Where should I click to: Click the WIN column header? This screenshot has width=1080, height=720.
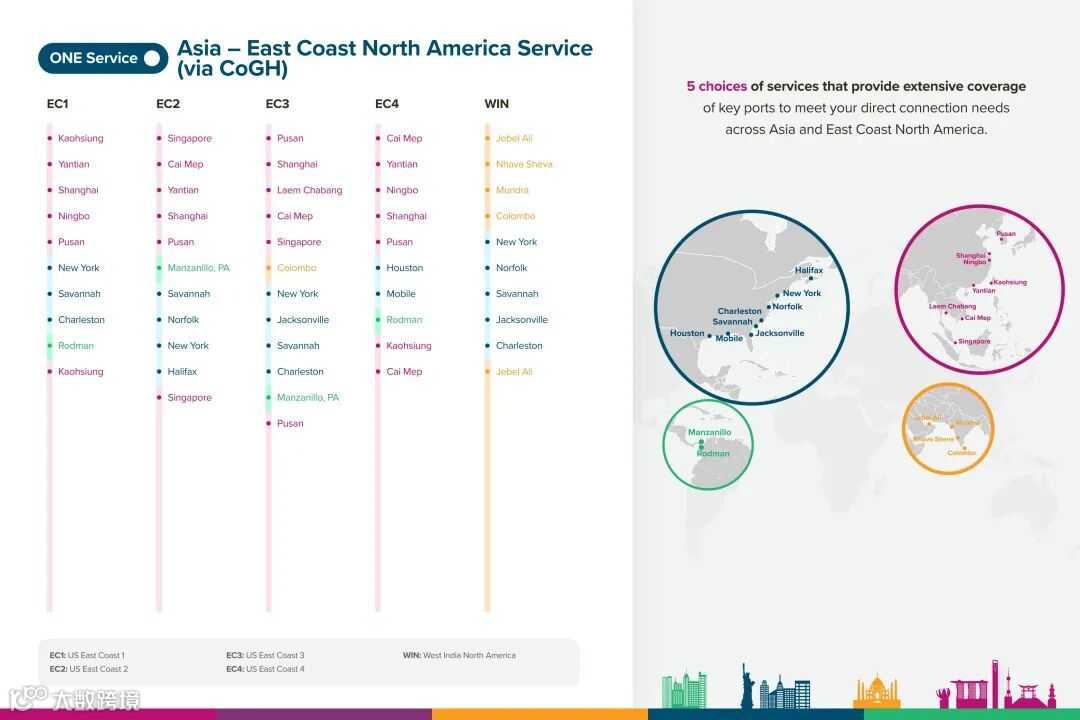[x=496, y=104]
